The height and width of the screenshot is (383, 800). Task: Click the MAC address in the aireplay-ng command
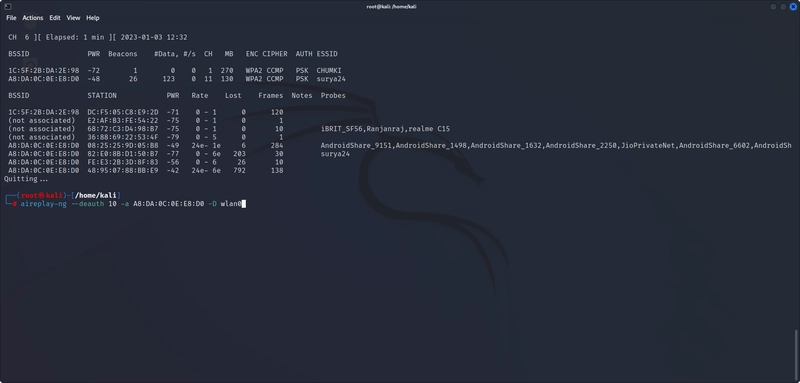pyautogui.click(x=169, y=204)
